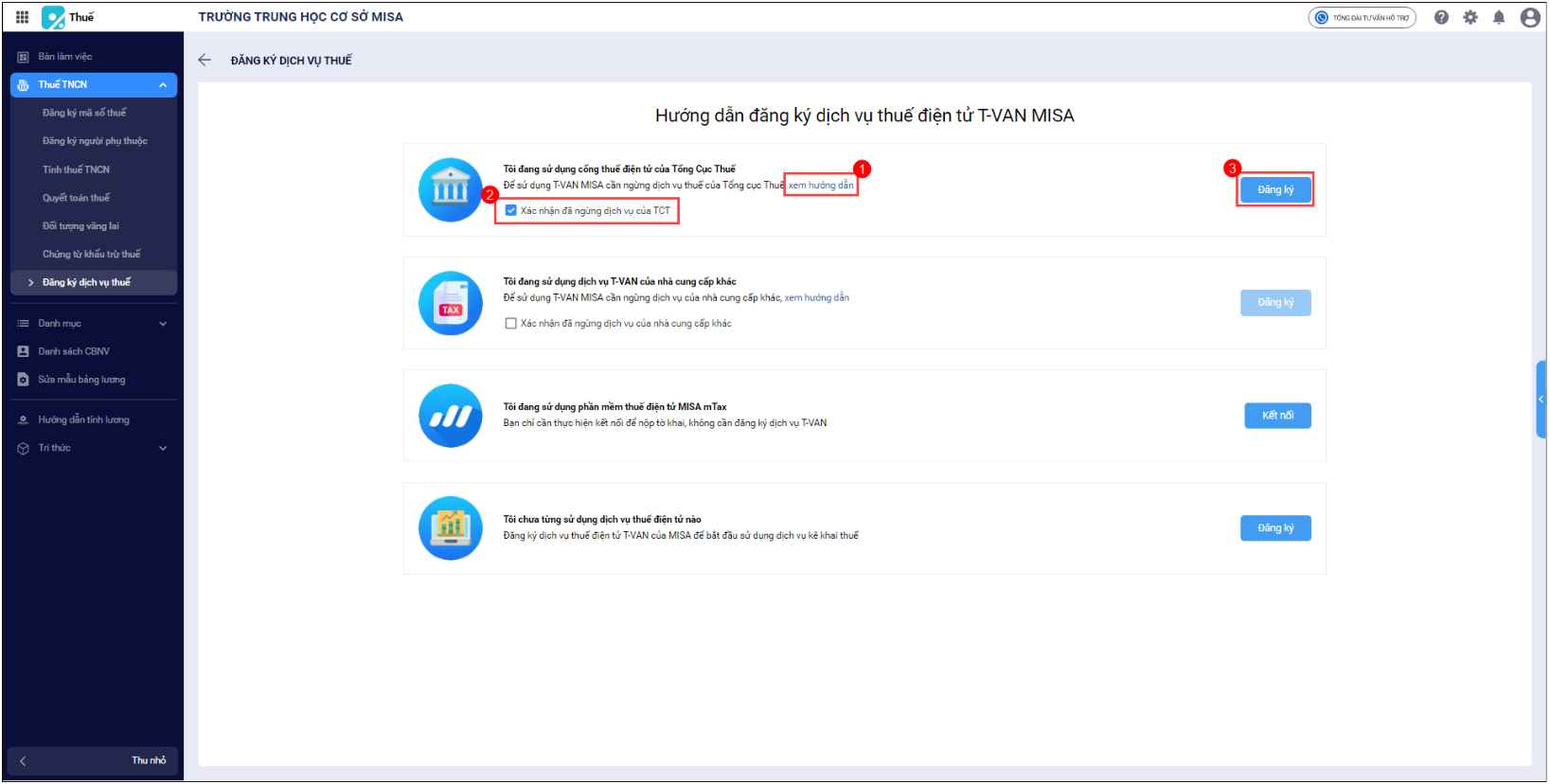The width and height of the screenshot is (1550, 784).
Task: Click the chart laptop icon for new users
Action: coord(451,528)
